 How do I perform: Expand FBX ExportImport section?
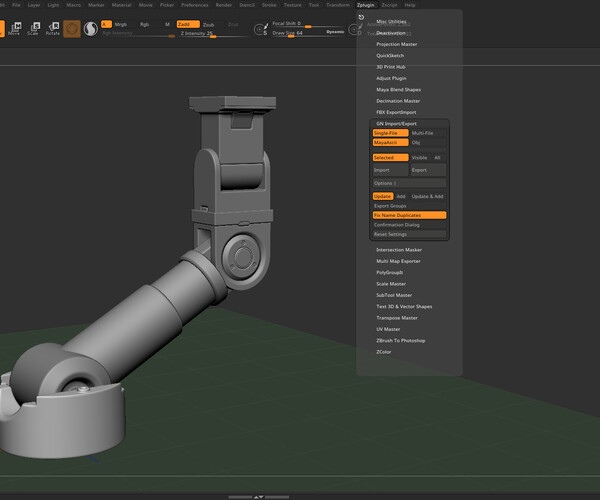pyautogui.click(x=396, y=112)
